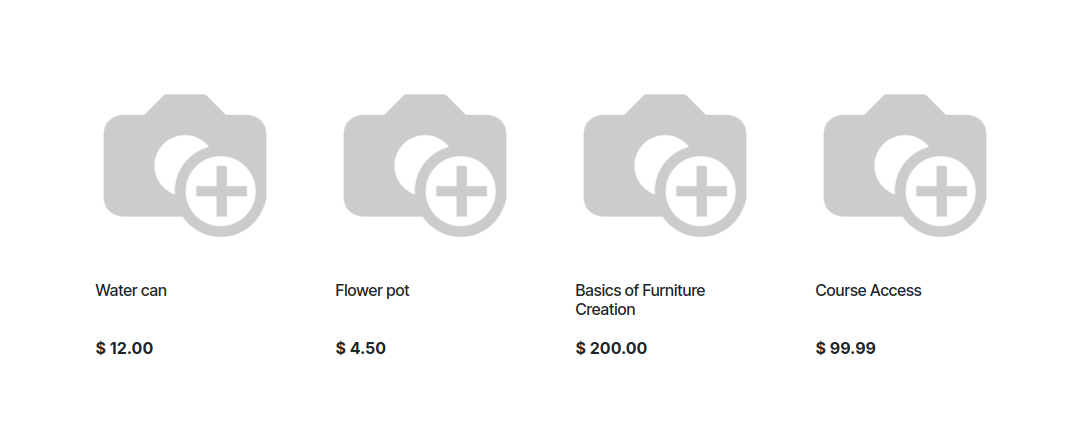Open the Course Access product link
This screenshot has width=1092, height=431.
tap(868, 290)
